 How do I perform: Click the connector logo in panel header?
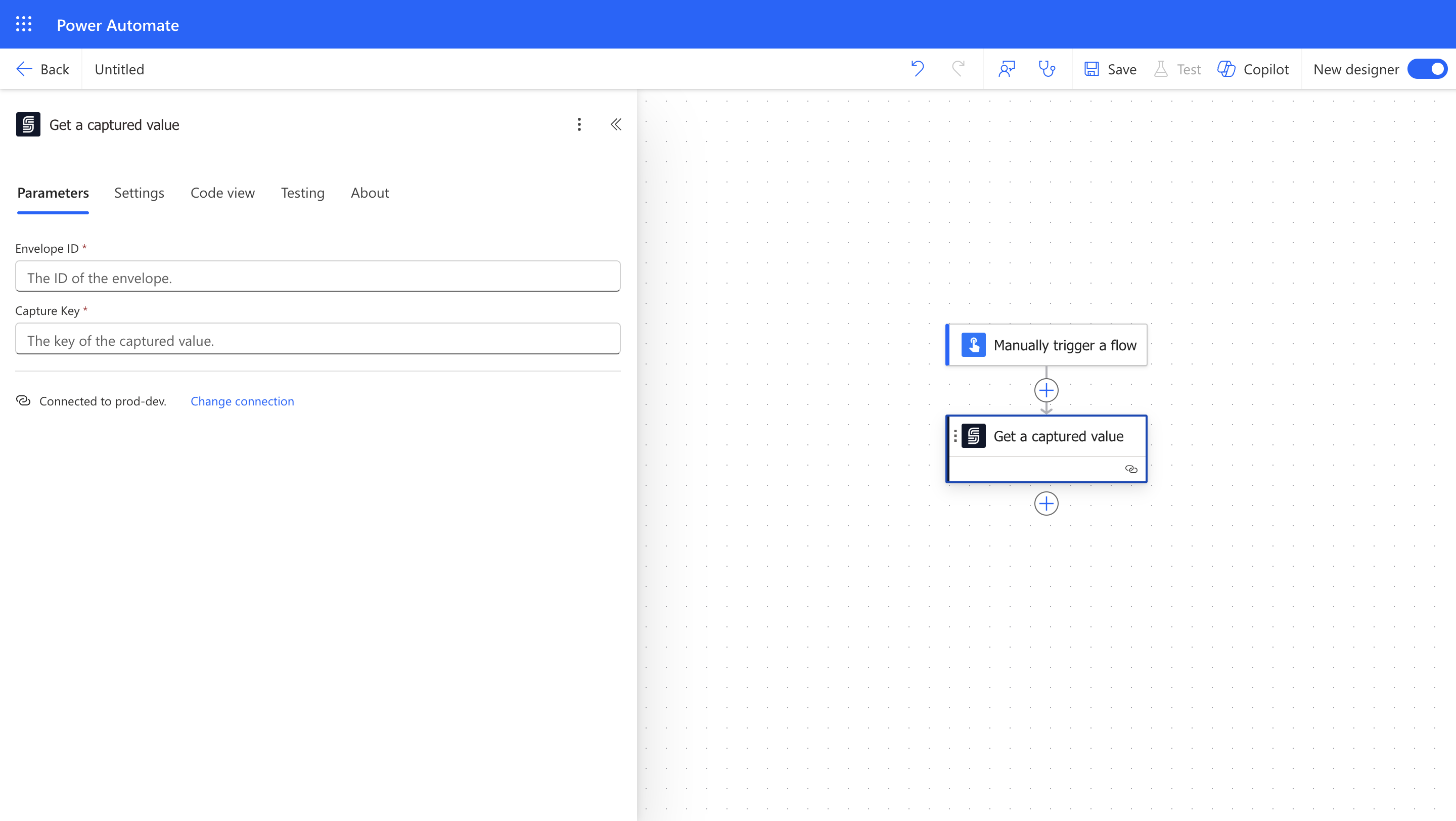28,124
